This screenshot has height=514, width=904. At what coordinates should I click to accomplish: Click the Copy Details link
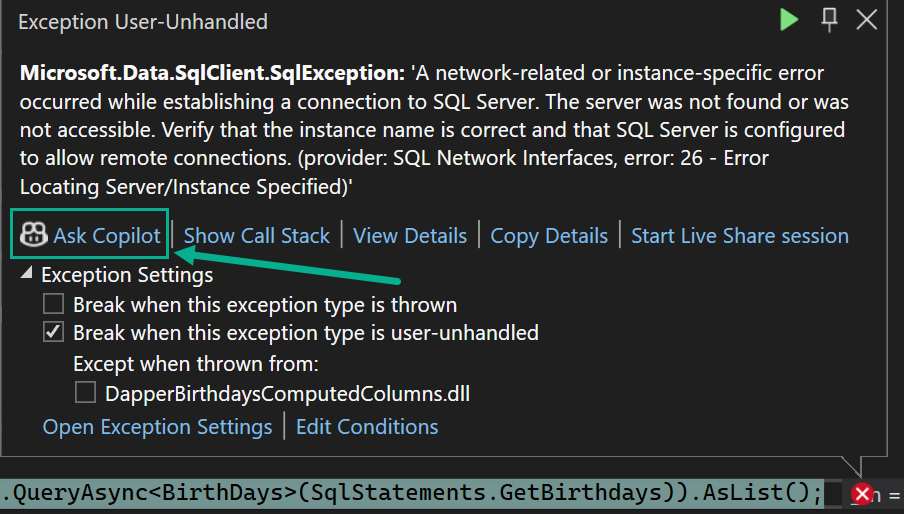(x=549, y=236)
